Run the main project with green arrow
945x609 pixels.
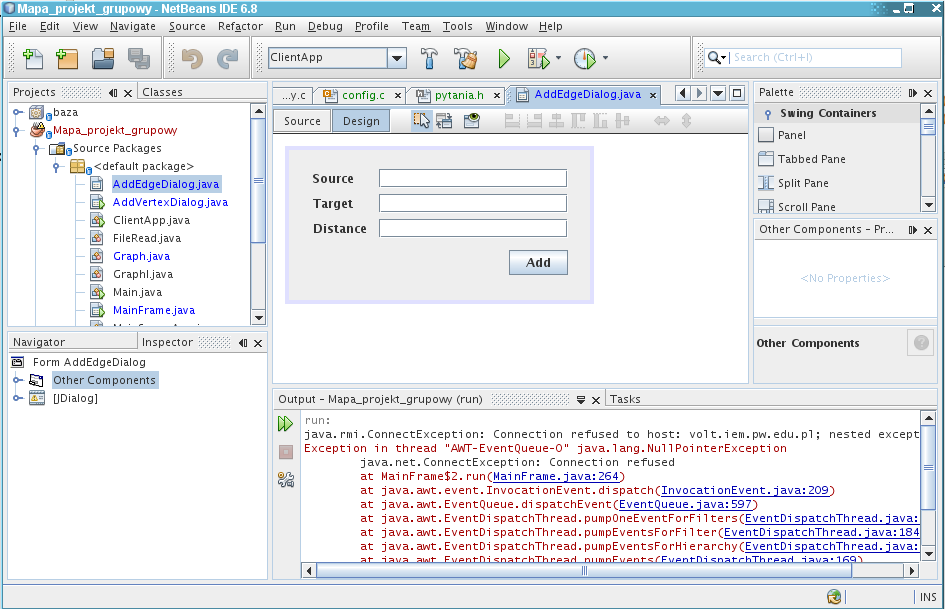click(x=504, y=58)
